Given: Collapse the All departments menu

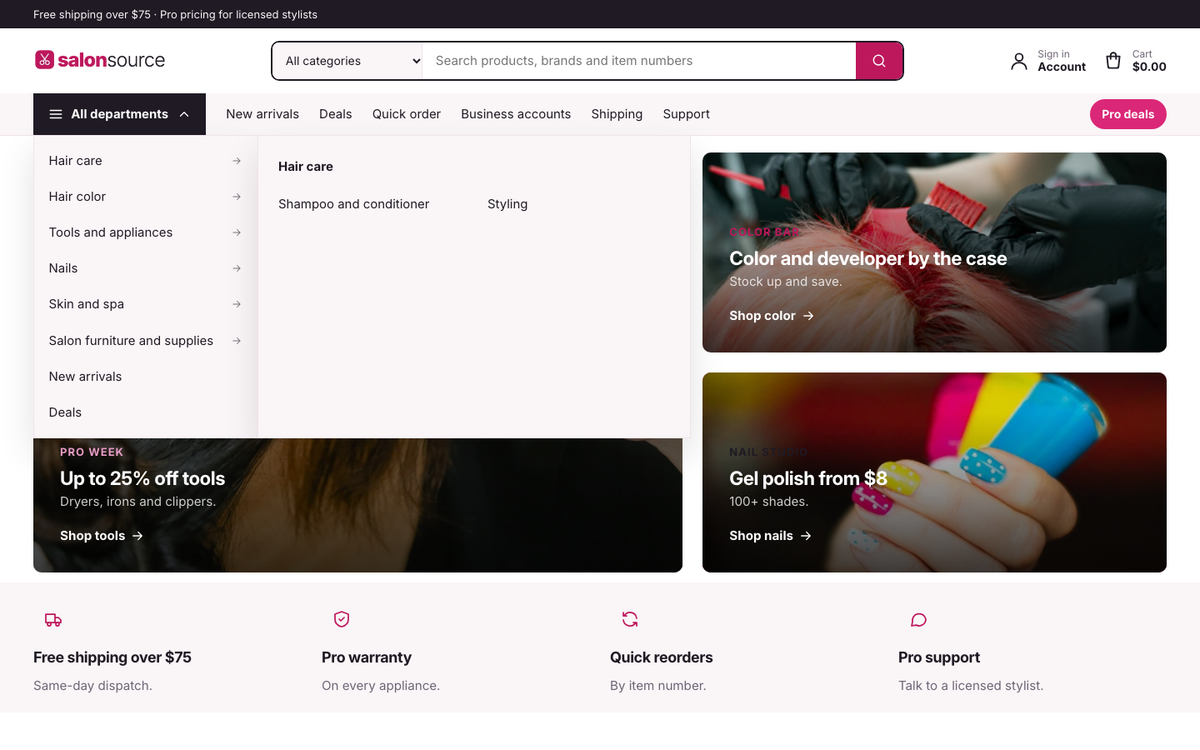Looking at the screenshot, I should coord(120,114).
